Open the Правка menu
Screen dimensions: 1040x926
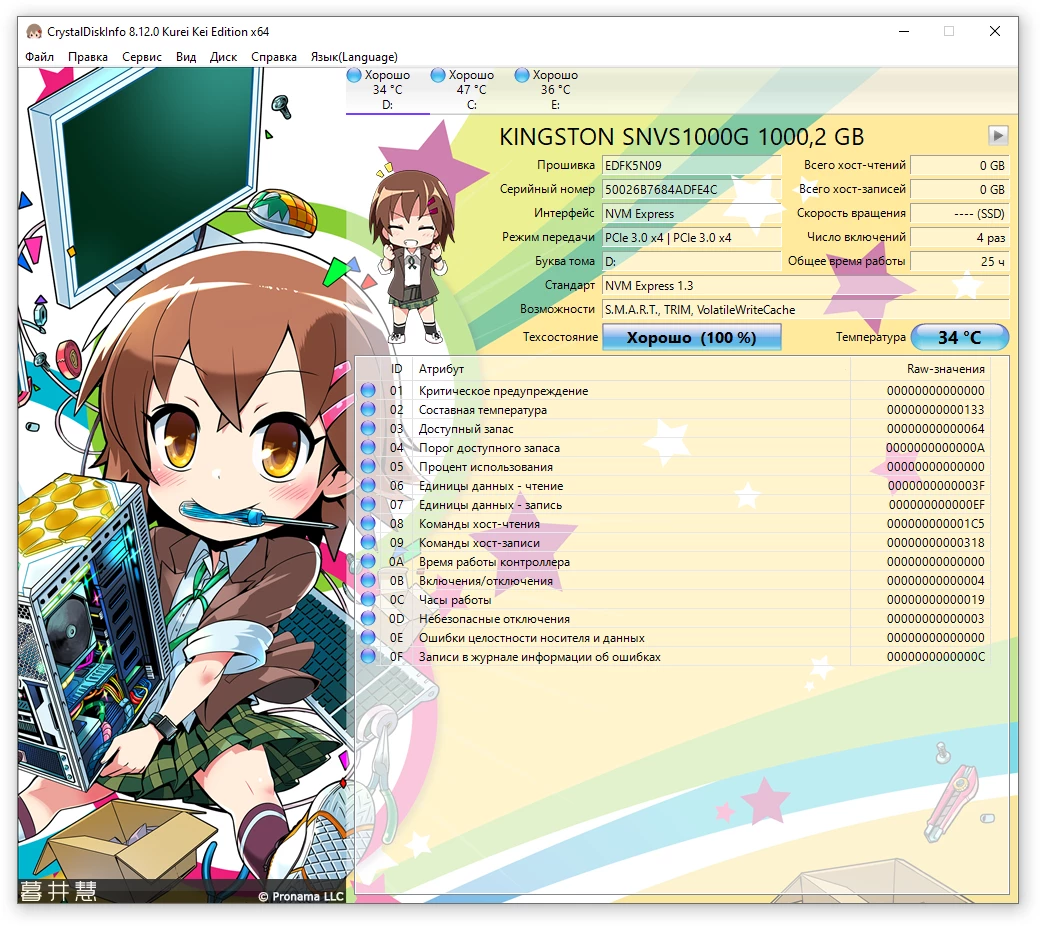coord(88,57)
